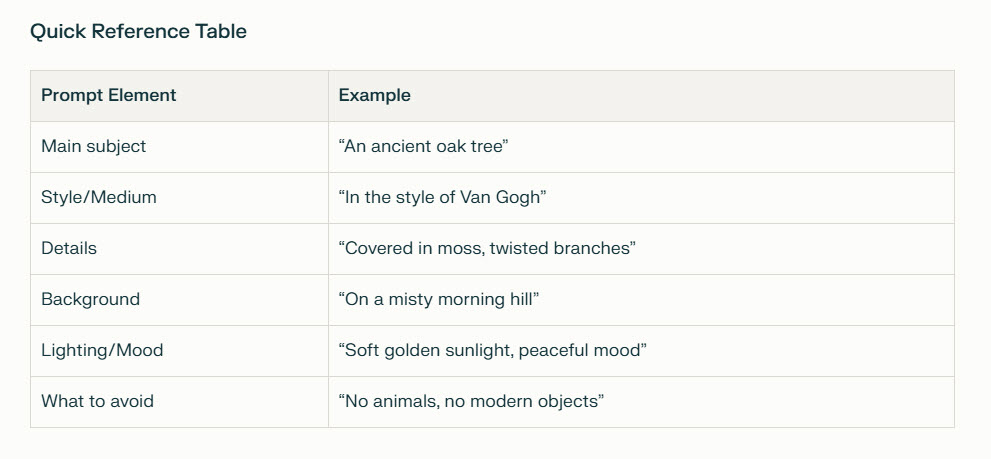This screenshot has height=459, width=991.
Task: Click the no modern objects phrase
Action: coord(524,401)
